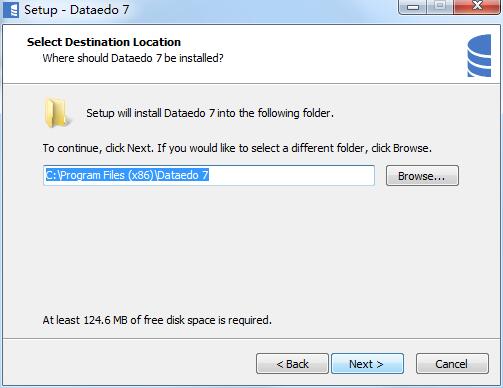Proceed by clicking Next
This screenshot has width=503, height=388.
[x=367, y=364]
